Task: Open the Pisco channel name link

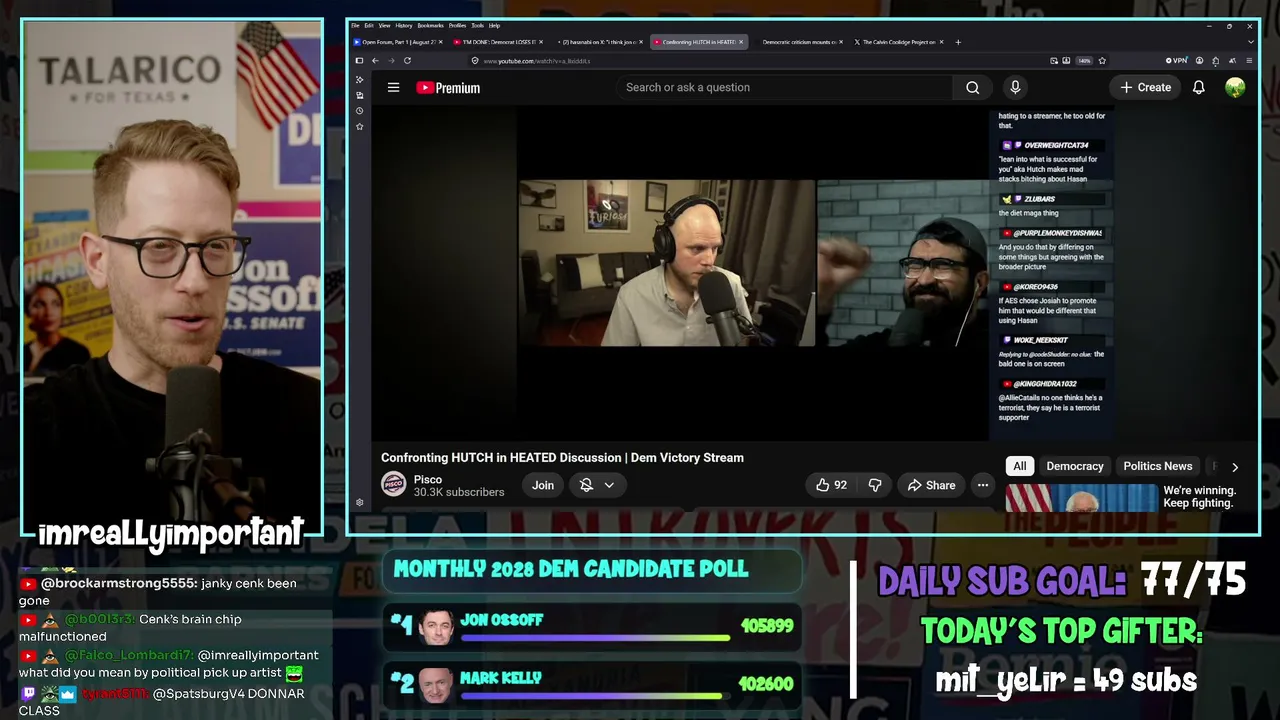Action: click(428, 480)
